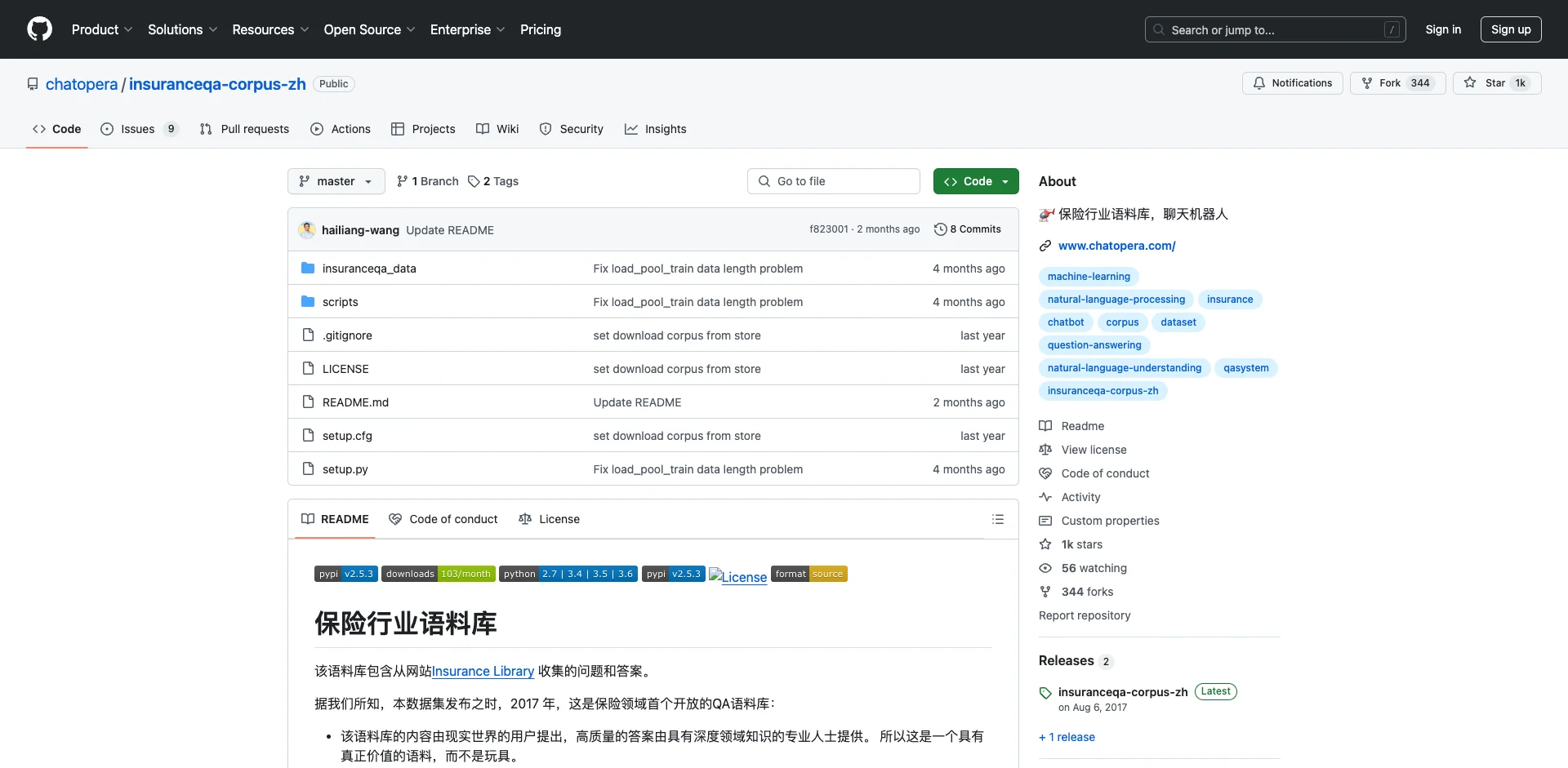Open the Pull requests tab

(x=244, y=129)
